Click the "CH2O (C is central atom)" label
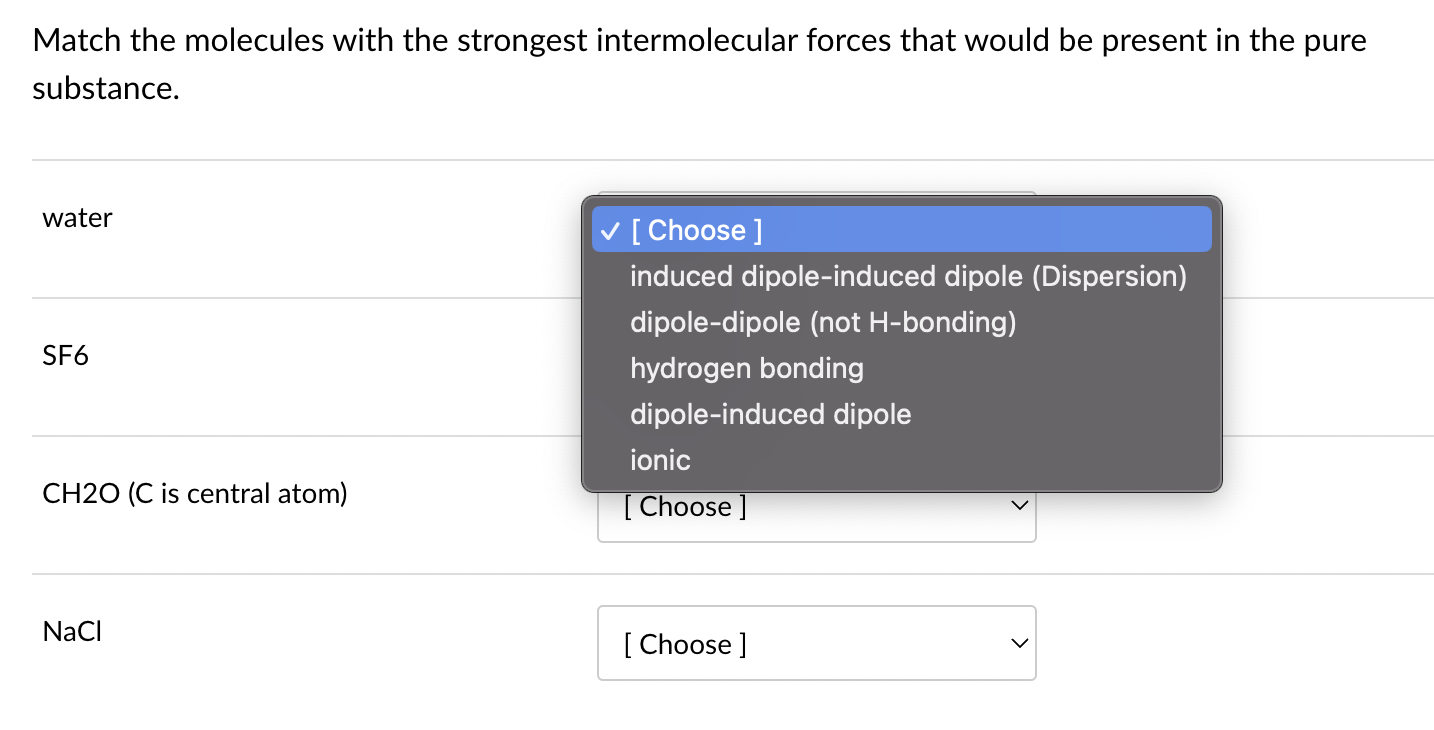The height and width of the screenshot is (730, 1434). [x=195, y=493]
